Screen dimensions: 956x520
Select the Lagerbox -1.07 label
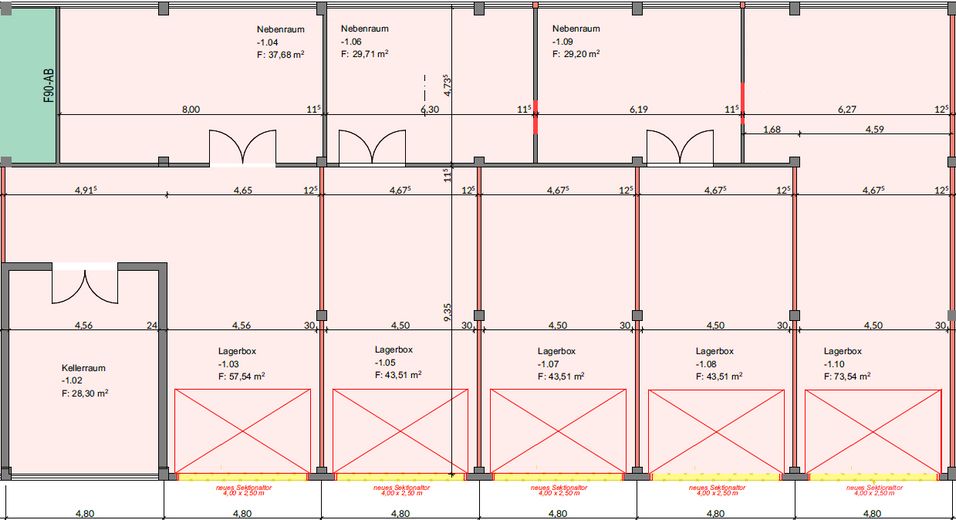click(561, 363)
